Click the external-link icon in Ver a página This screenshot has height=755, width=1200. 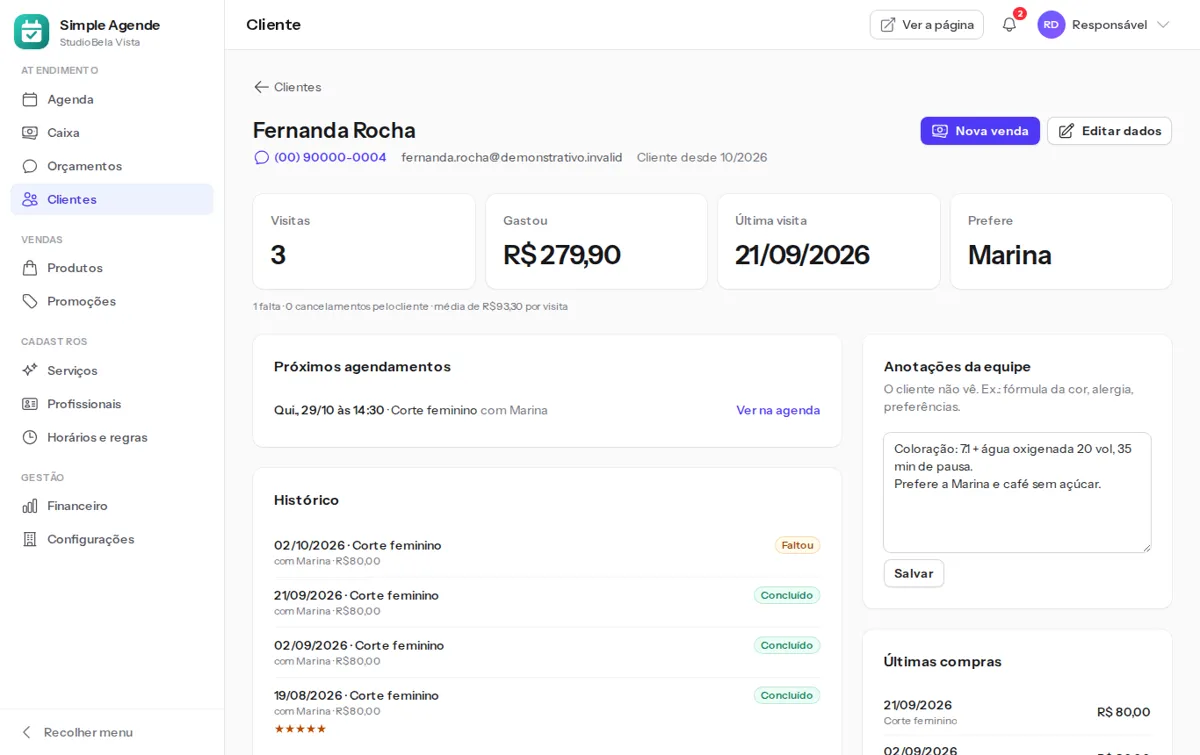point(888,25)
